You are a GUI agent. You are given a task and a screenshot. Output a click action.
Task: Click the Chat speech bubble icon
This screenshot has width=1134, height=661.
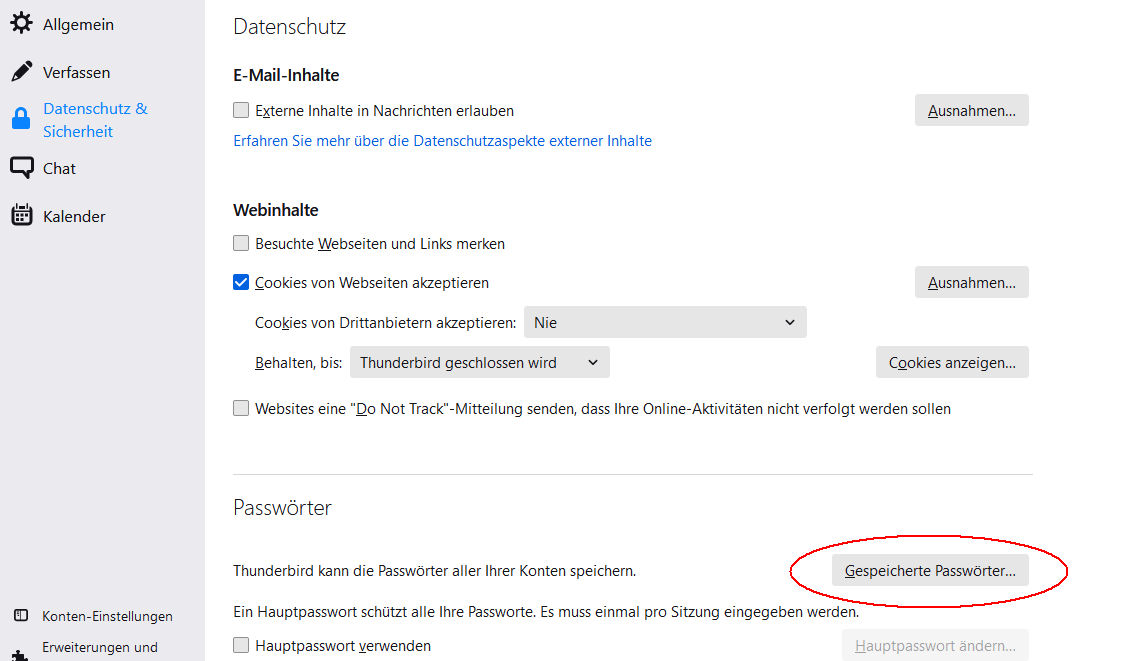pyautogui.click(x=21, y=168)
